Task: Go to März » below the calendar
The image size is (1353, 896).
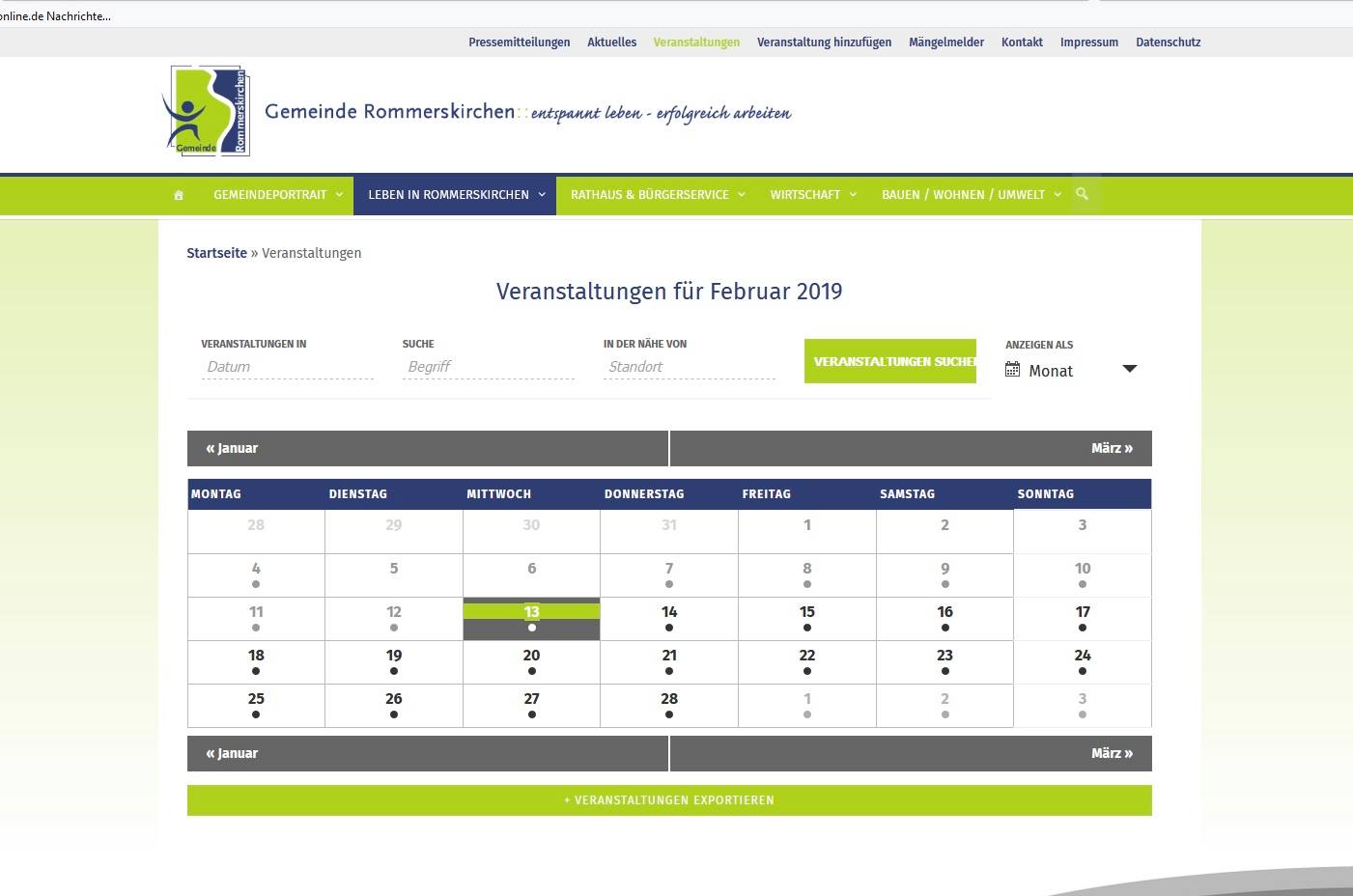Action: click(x=1112, y=753)
